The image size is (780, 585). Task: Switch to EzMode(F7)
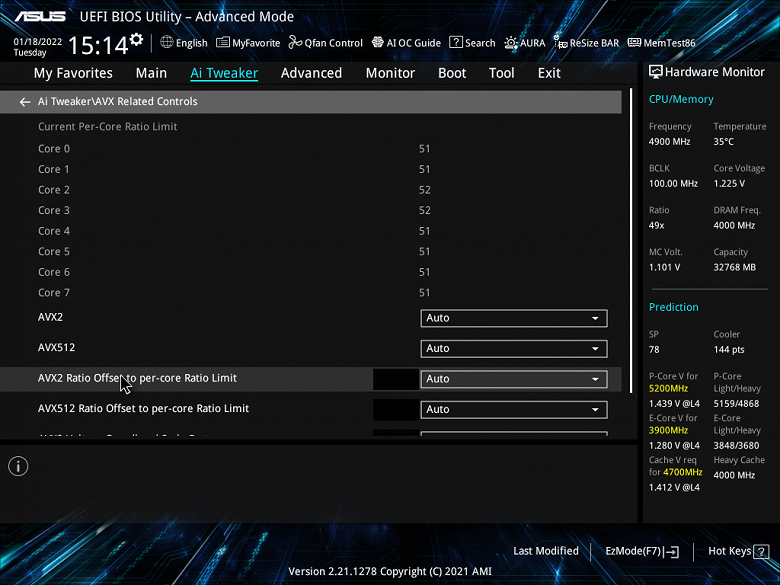642,551
